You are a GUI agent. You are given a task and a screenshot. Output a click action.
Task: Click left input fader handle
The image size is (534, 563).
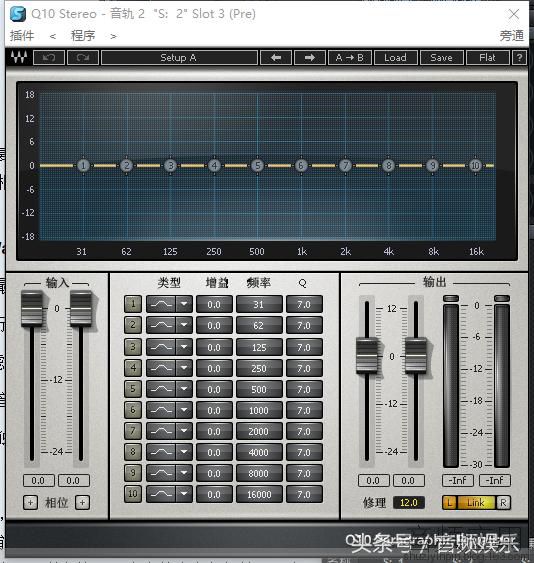pos(32,309)
